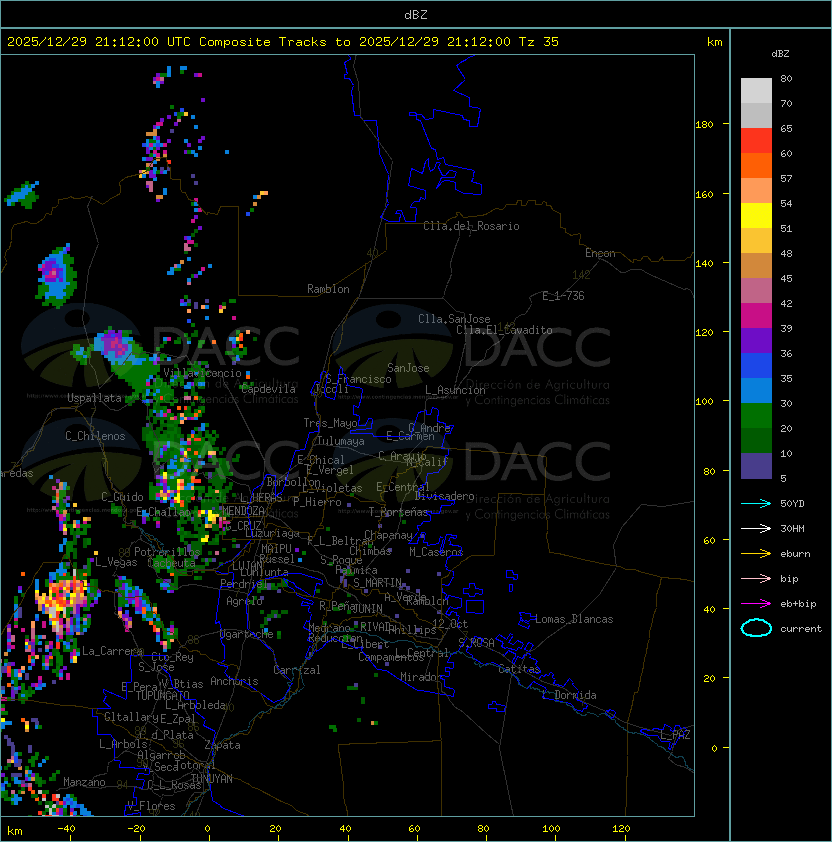Click the 'L_Asuncion' place label
Image resolution: width=832 pixels, height=842 pixels.
455,390
